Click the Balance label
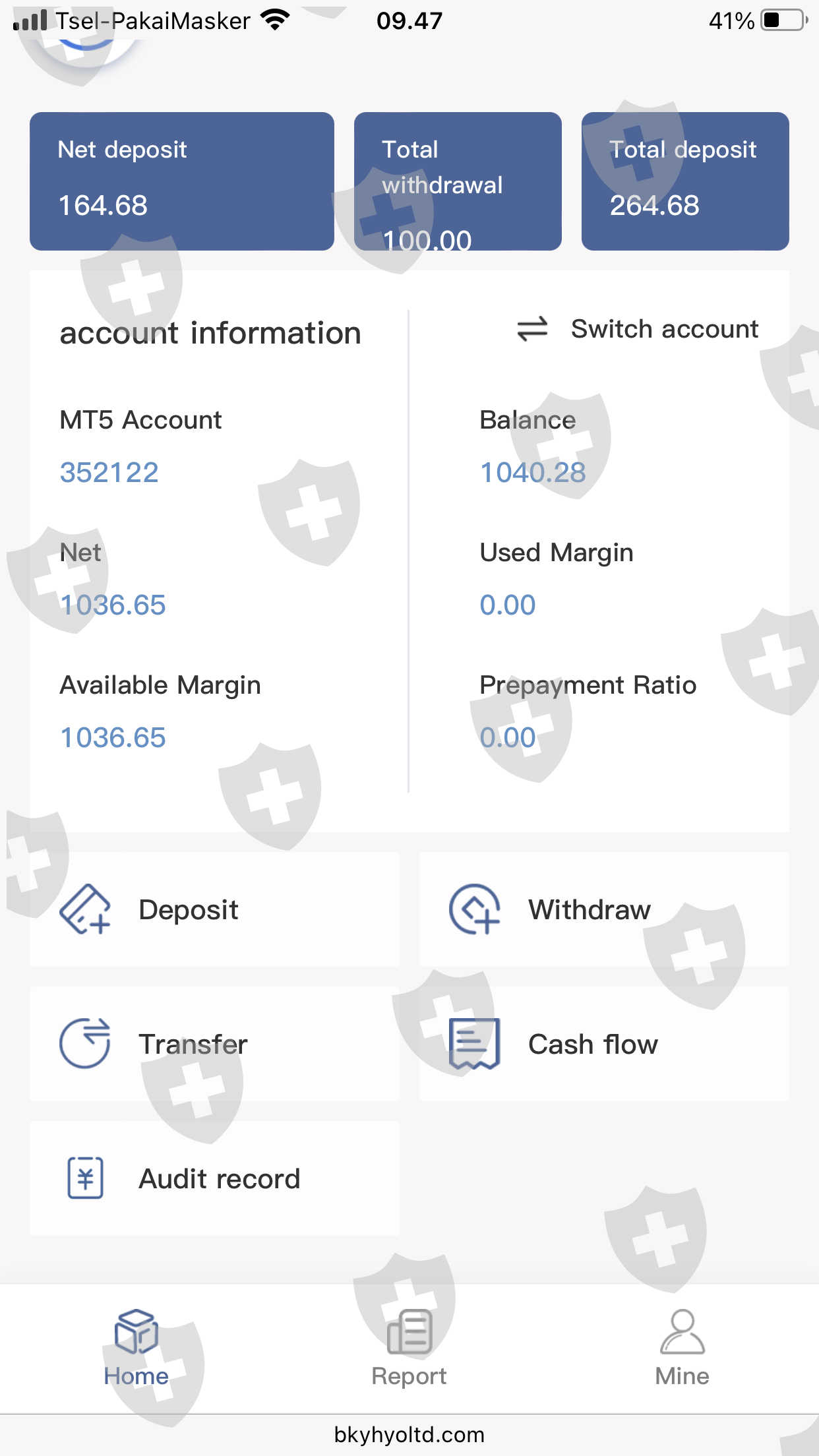Screen dimensions: 819x1456 pos(528,420)
